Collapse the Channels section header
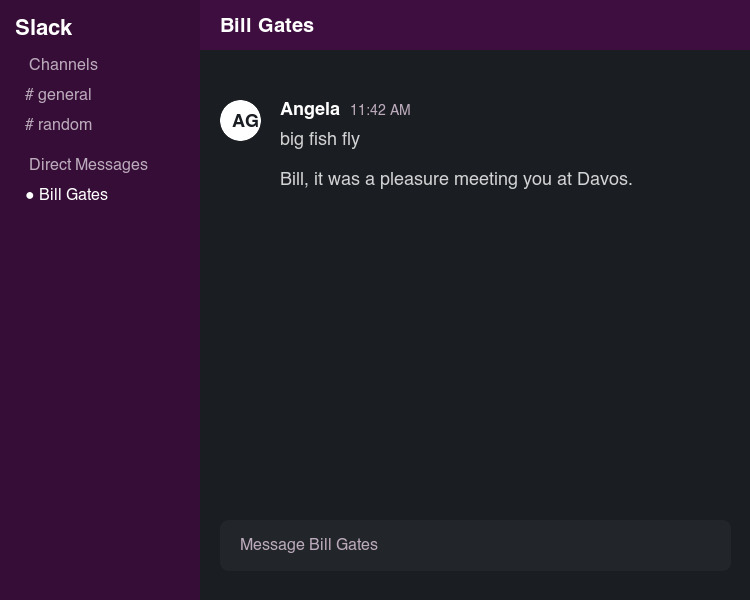This screenshot has width=750, height=600. (x=63, y=65)
